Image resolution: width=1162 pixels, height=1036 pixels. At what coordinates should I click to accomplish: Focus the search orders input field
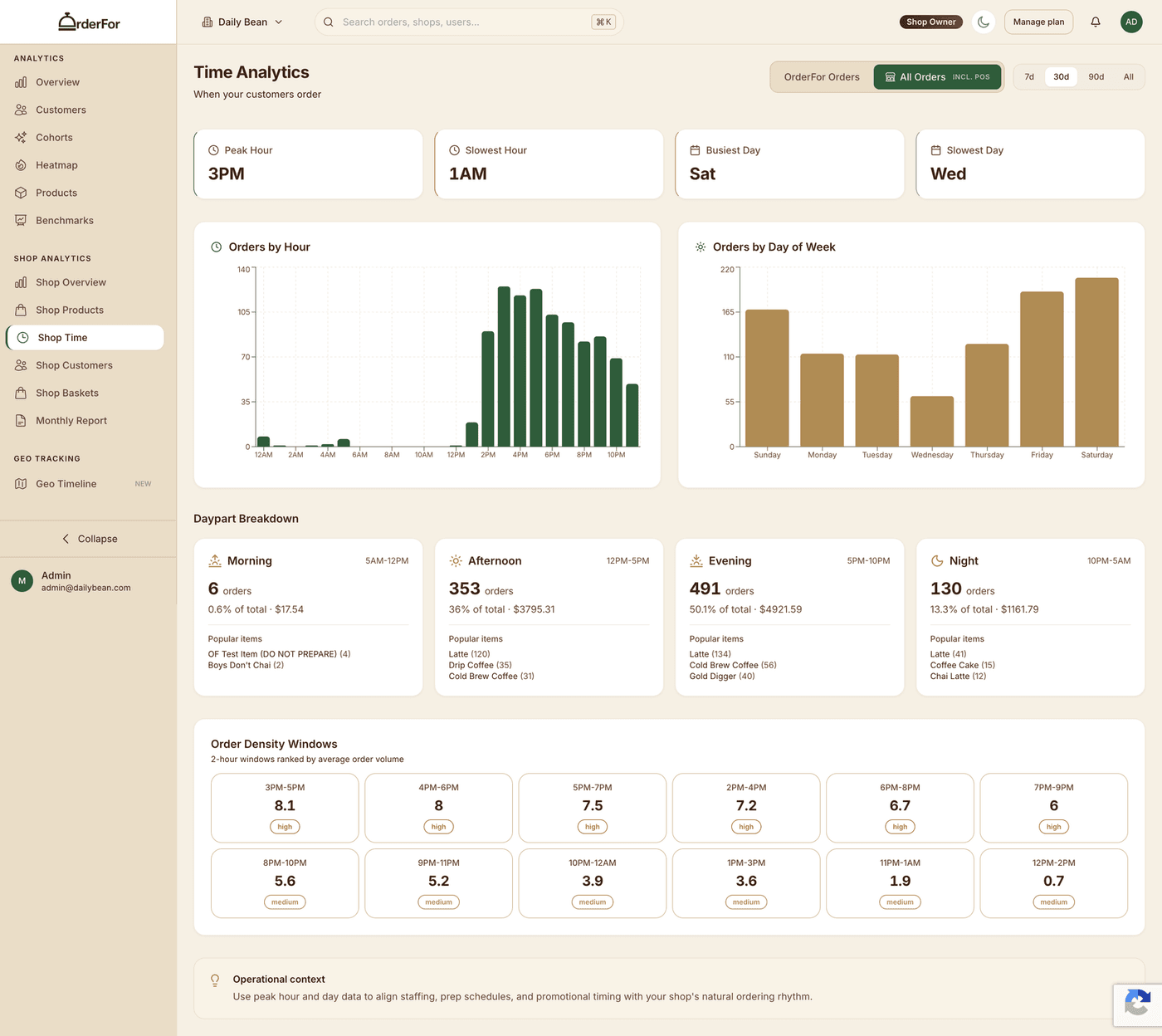469,22
